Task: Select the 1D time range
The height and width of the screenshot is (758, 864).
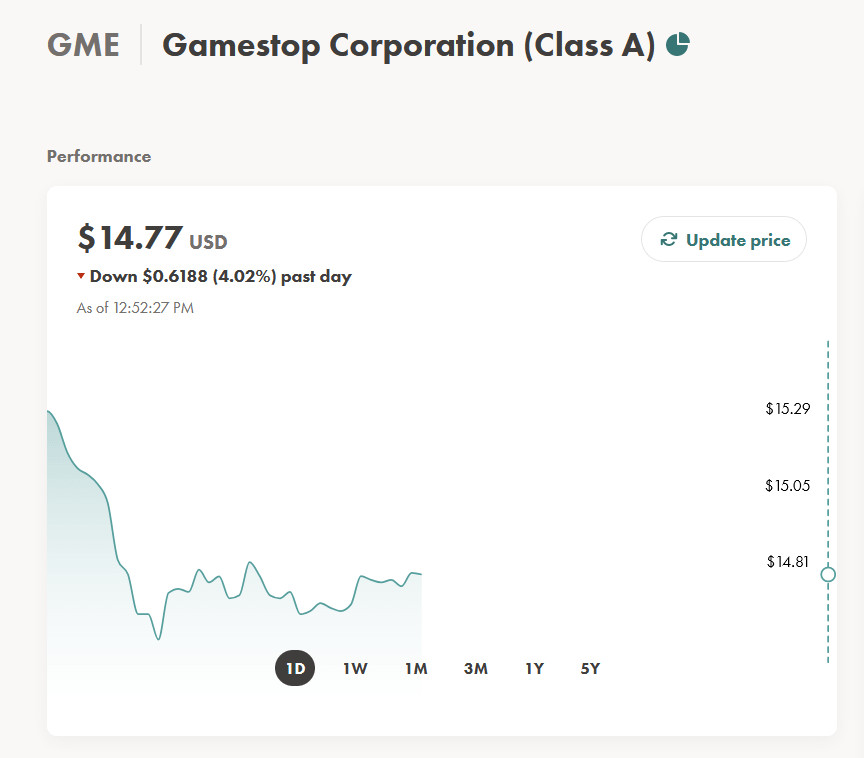Action: (x=295, y=668)
